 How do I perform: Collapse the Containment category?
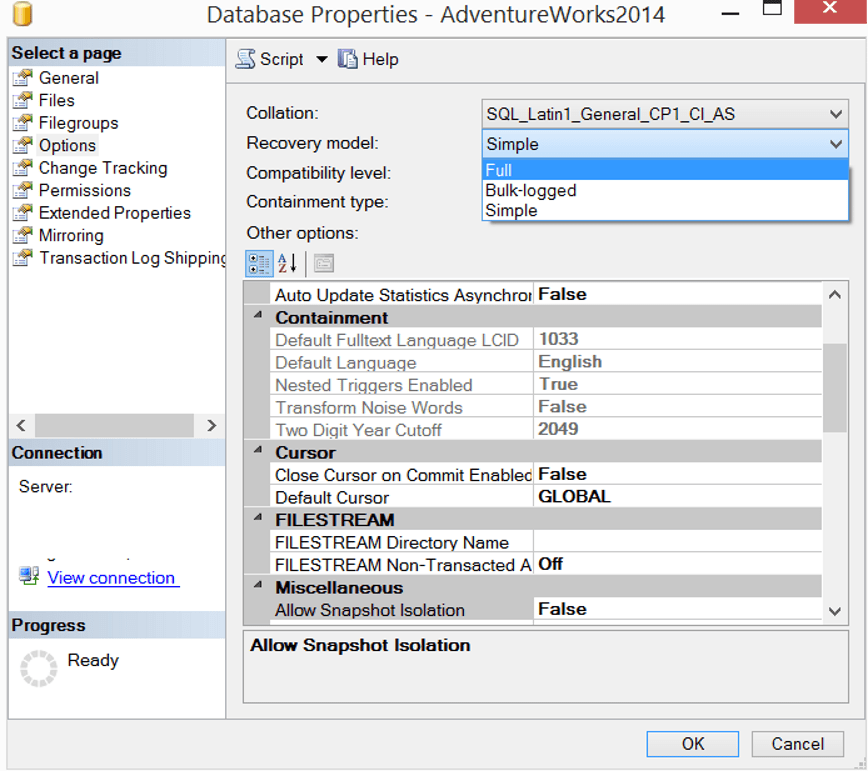coord(258,315)
